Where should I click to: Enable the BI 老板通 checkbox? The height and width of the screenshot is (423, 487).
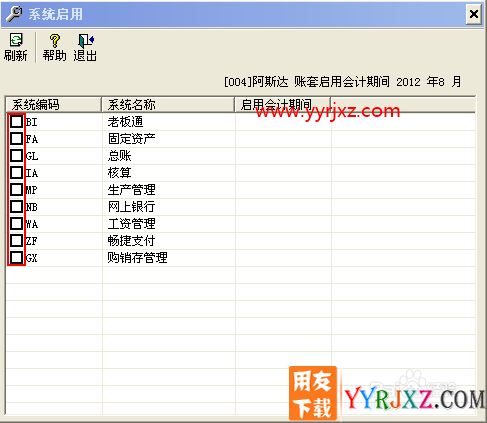point(16,121)
